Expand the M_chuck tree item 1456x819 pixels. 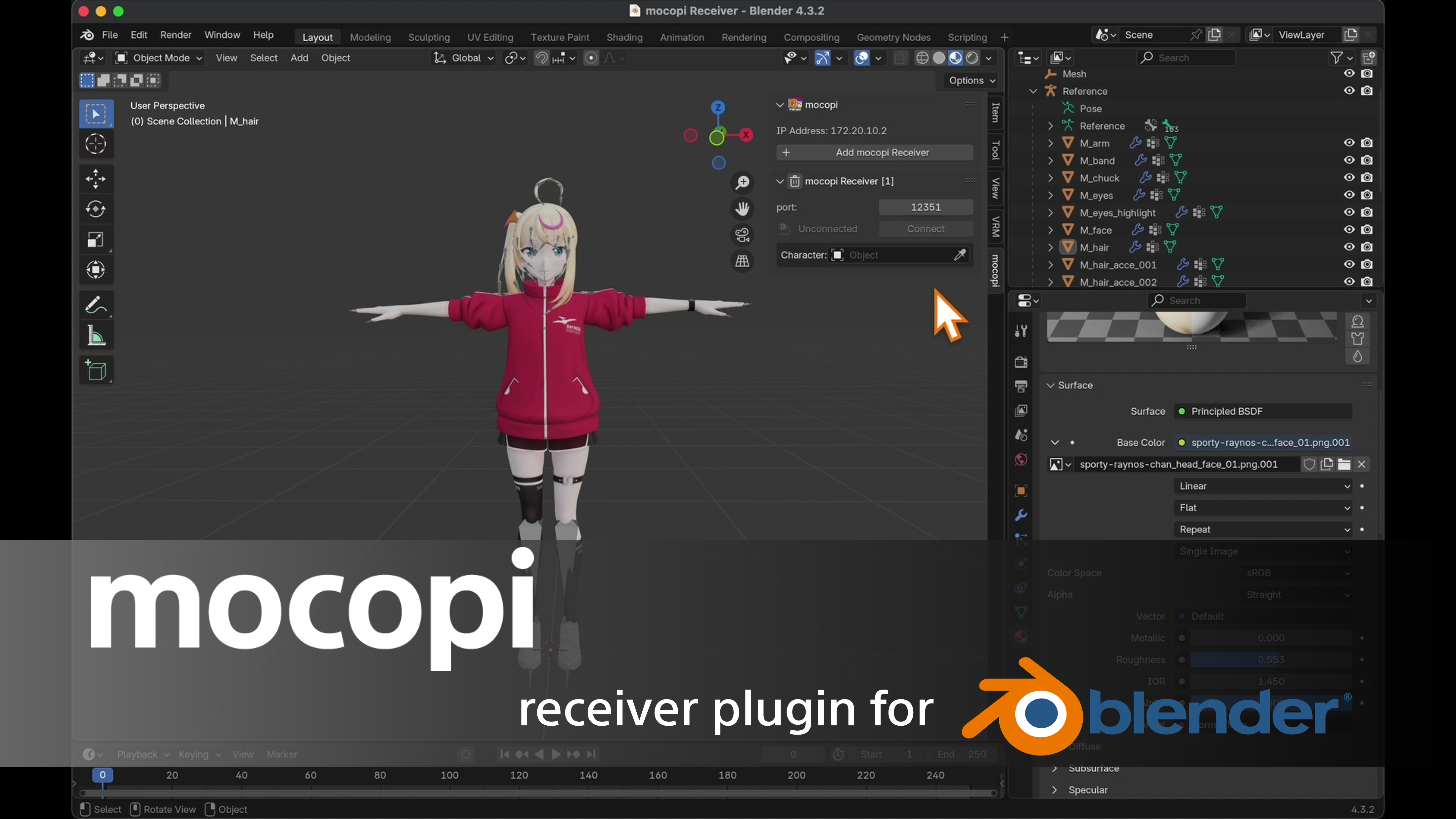coord(1050,178)
